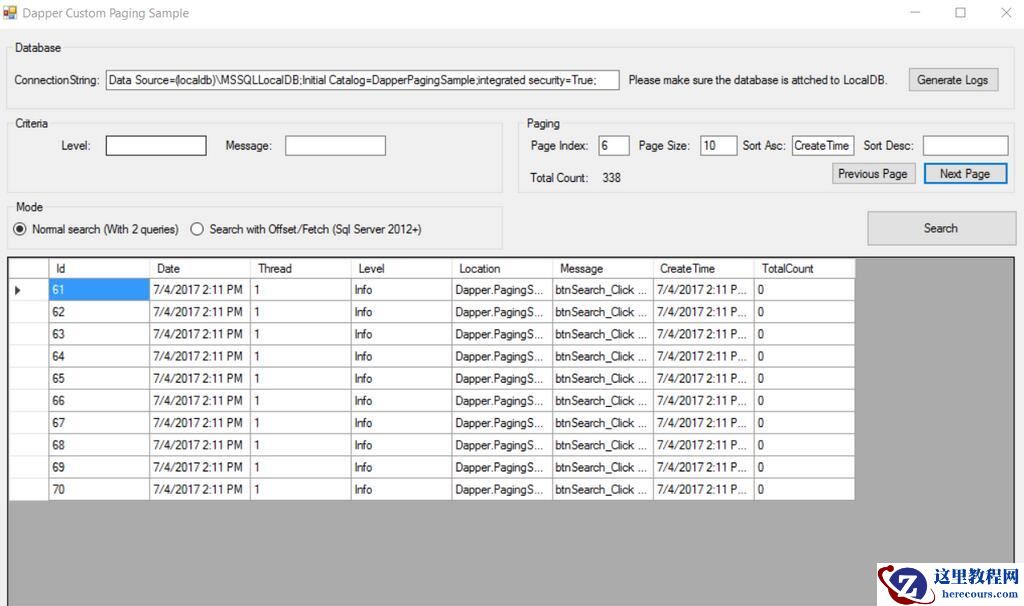Click the Page Index field

tap(614, 146)
